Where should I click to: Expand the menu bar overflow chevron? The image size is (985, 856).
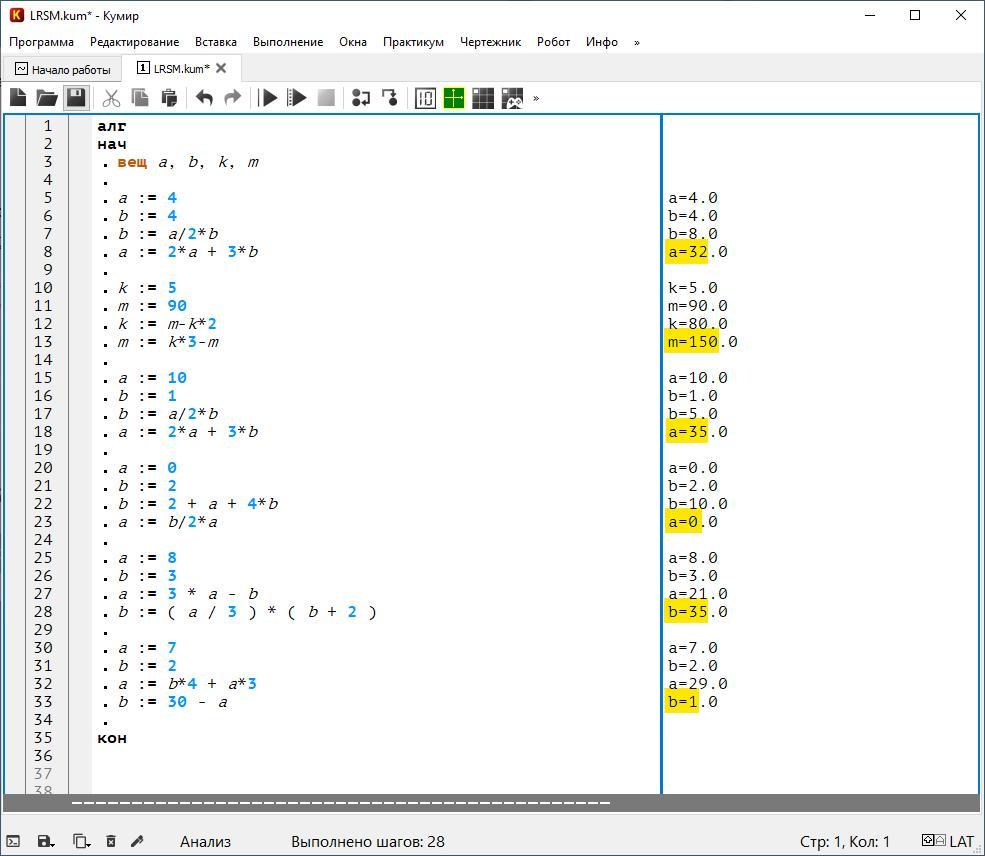[637, 43]
